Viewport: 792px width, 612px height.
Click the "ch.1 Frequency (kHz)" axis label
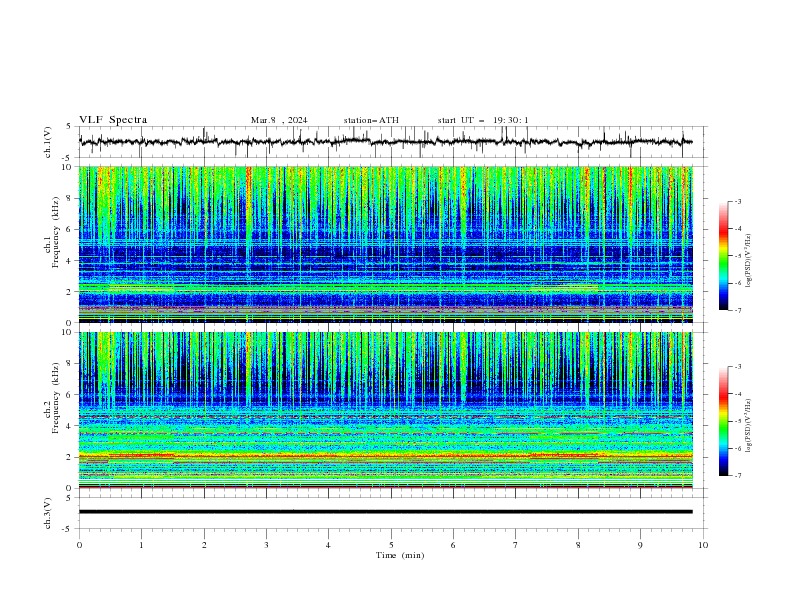click(x=52, y=244)
